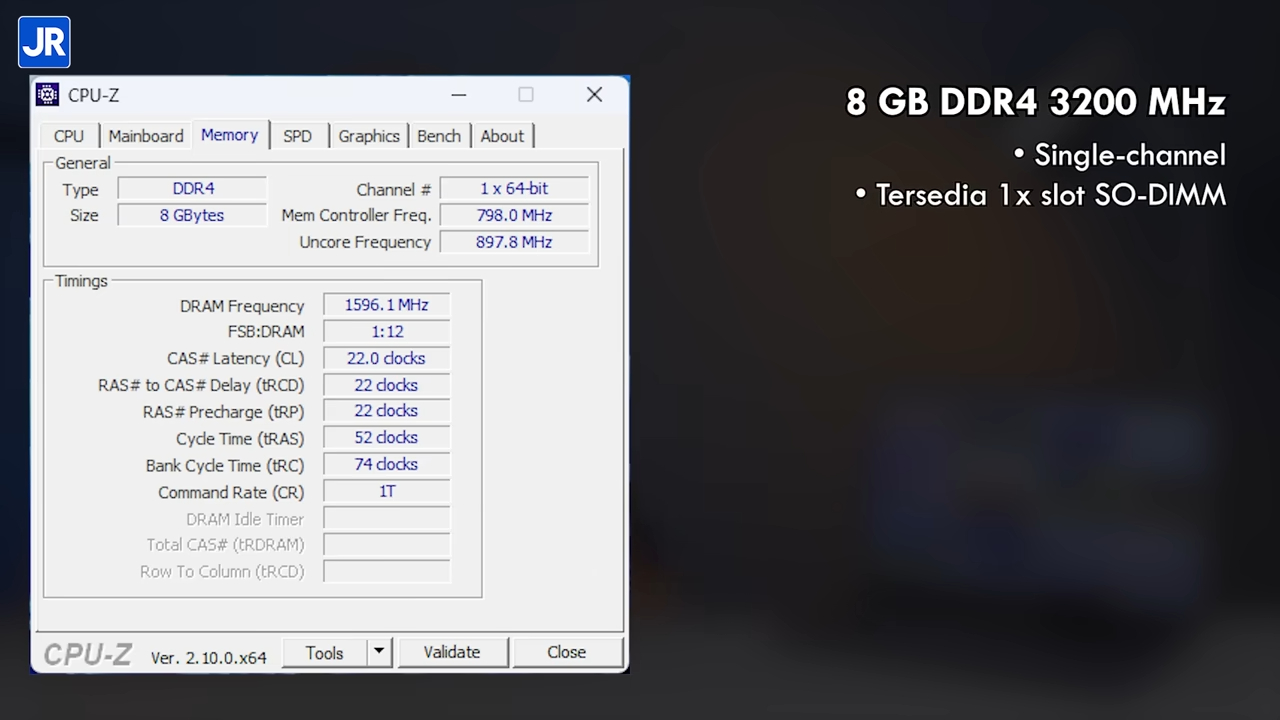Open the About tab
1280x720 pixels.
(x=502, y=136)
